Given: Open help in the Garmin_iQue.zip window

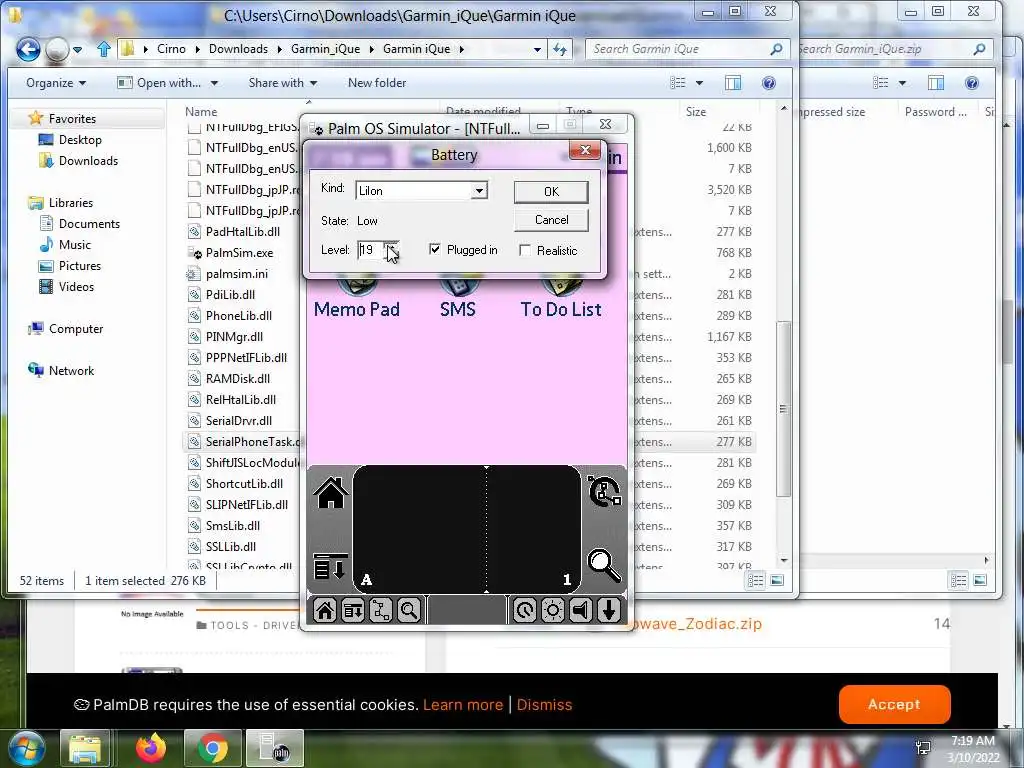Looking at the screenshot, I should pyautogui.click(x=972, y=83).
